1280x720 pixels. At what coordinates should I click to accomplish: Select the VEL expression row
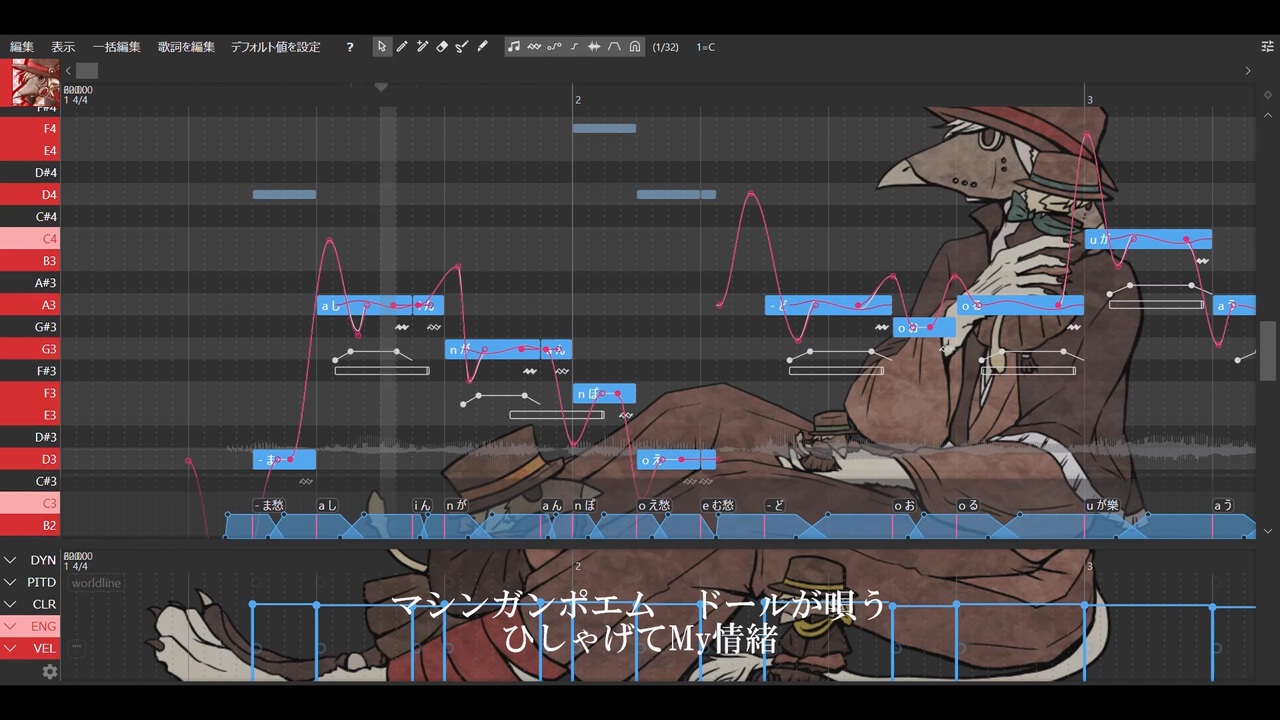pos(30,648)
